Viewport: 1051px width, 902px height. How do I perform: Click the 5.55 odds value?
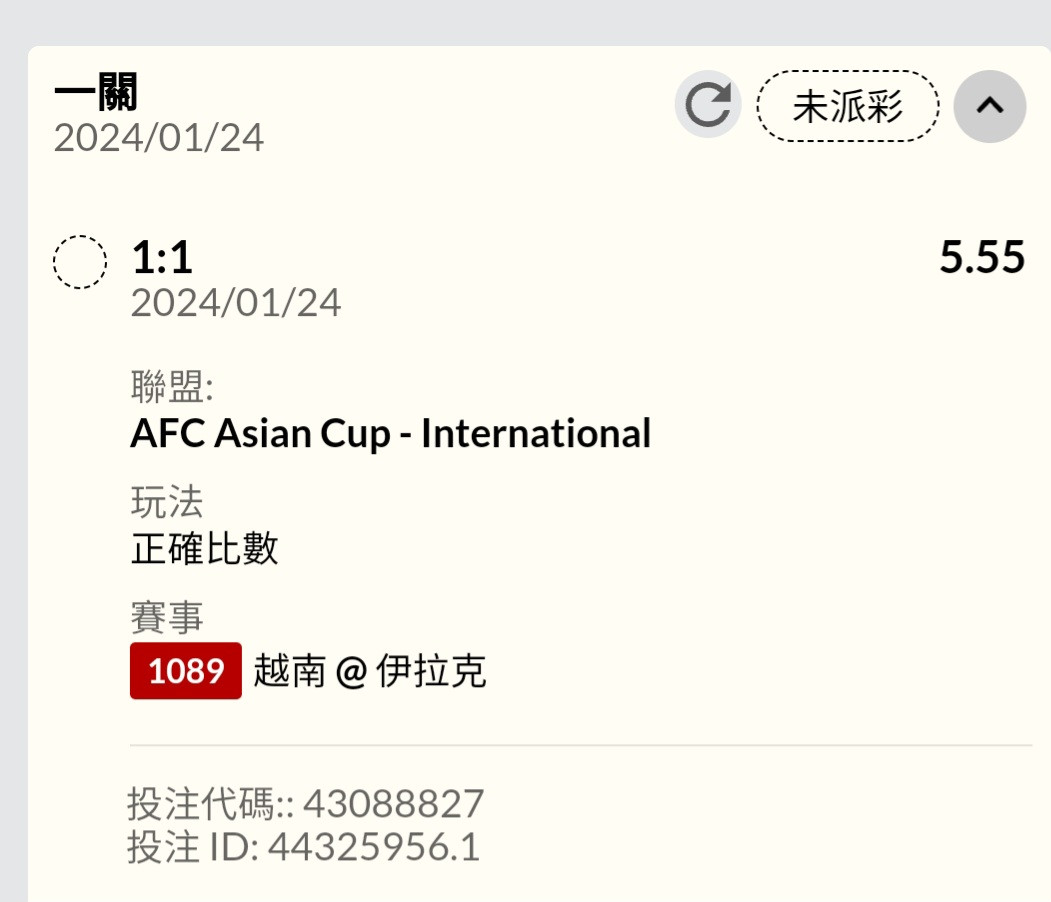[x=982, y=257]
